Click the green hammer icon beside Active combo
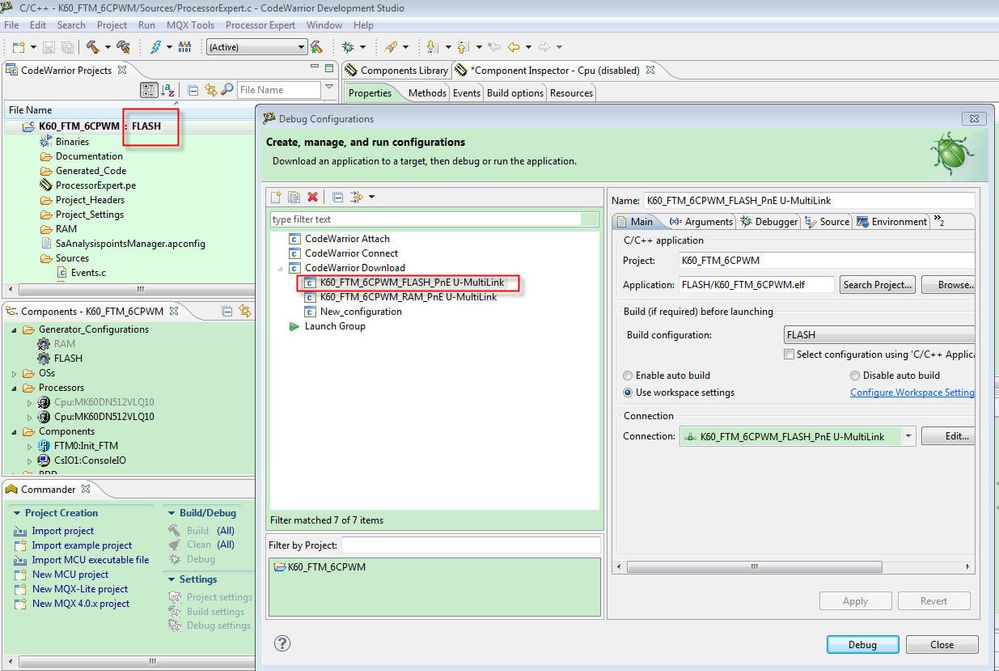The image size is (999, 671). 316,47
